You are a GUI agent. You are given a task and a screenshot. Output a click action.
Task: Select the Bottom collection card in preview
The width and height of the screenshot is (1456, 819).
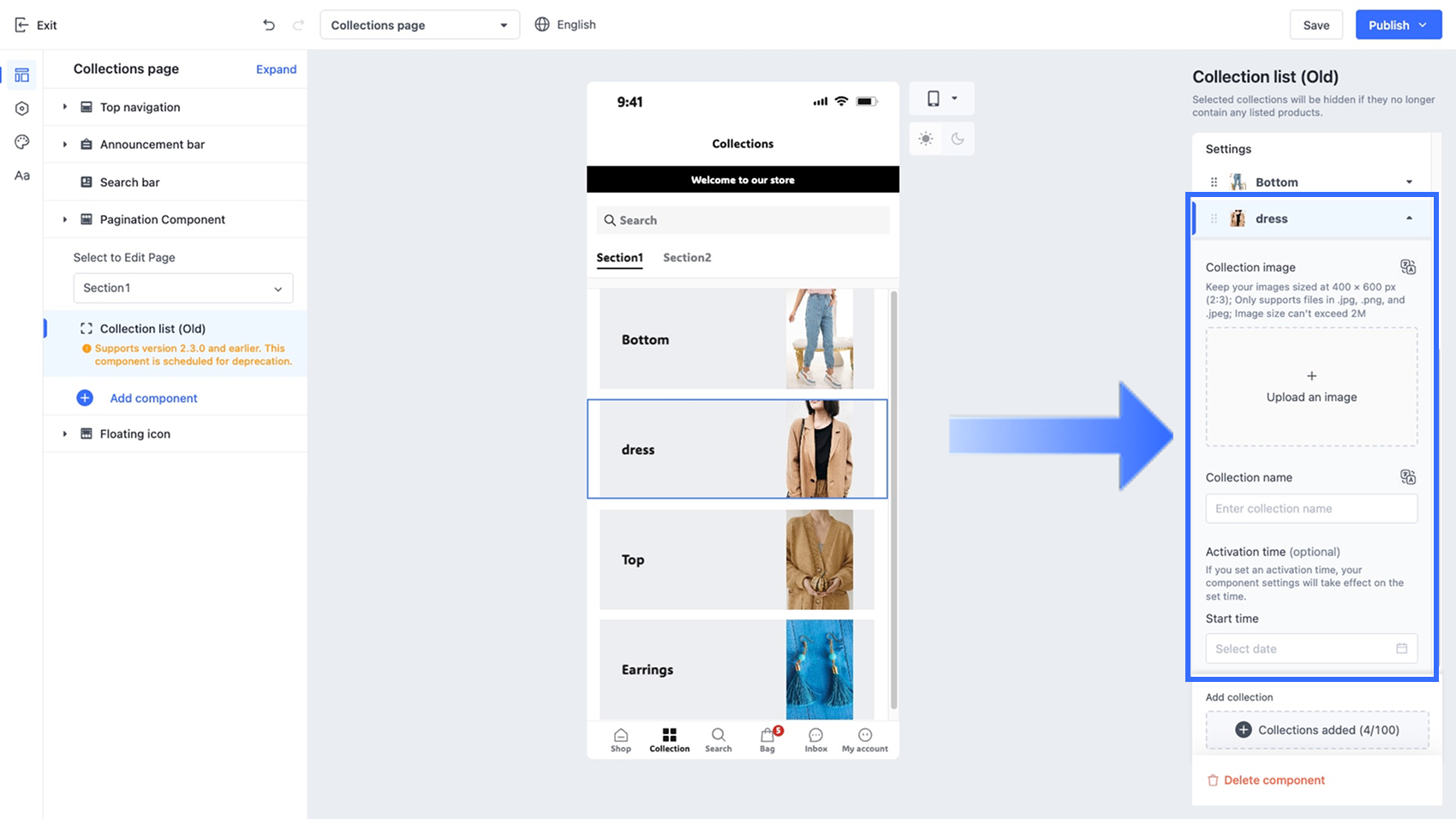click(737, 339)
